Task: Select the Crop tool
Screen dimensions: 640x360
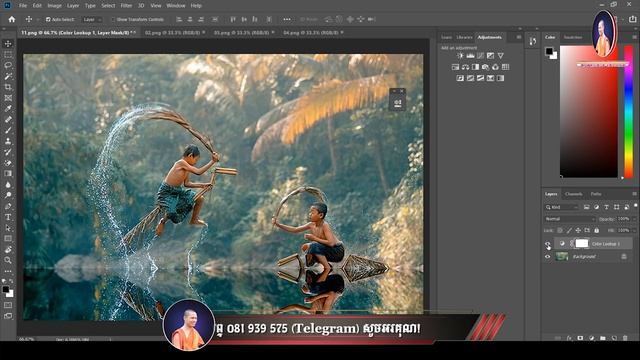Action: (x=8, y=87)
